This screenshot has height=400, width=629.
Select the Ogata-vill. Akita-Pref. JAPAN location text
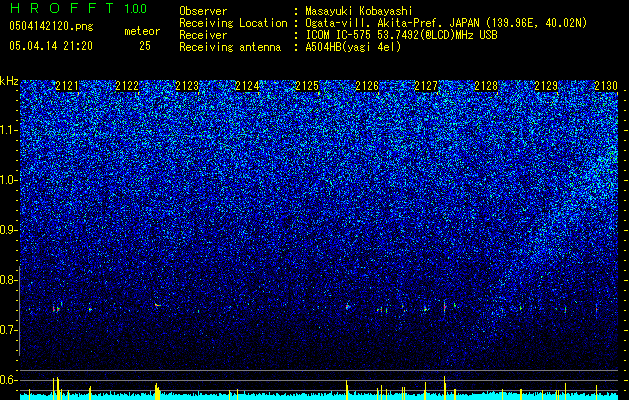coord(446,23)
